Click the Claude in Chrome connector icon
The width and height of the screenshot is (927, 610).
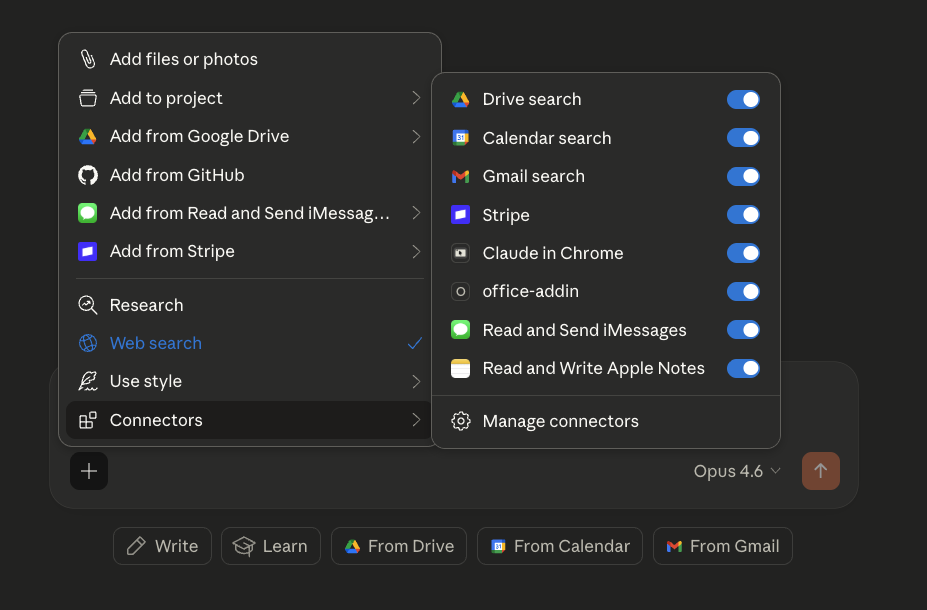(460, 253)
